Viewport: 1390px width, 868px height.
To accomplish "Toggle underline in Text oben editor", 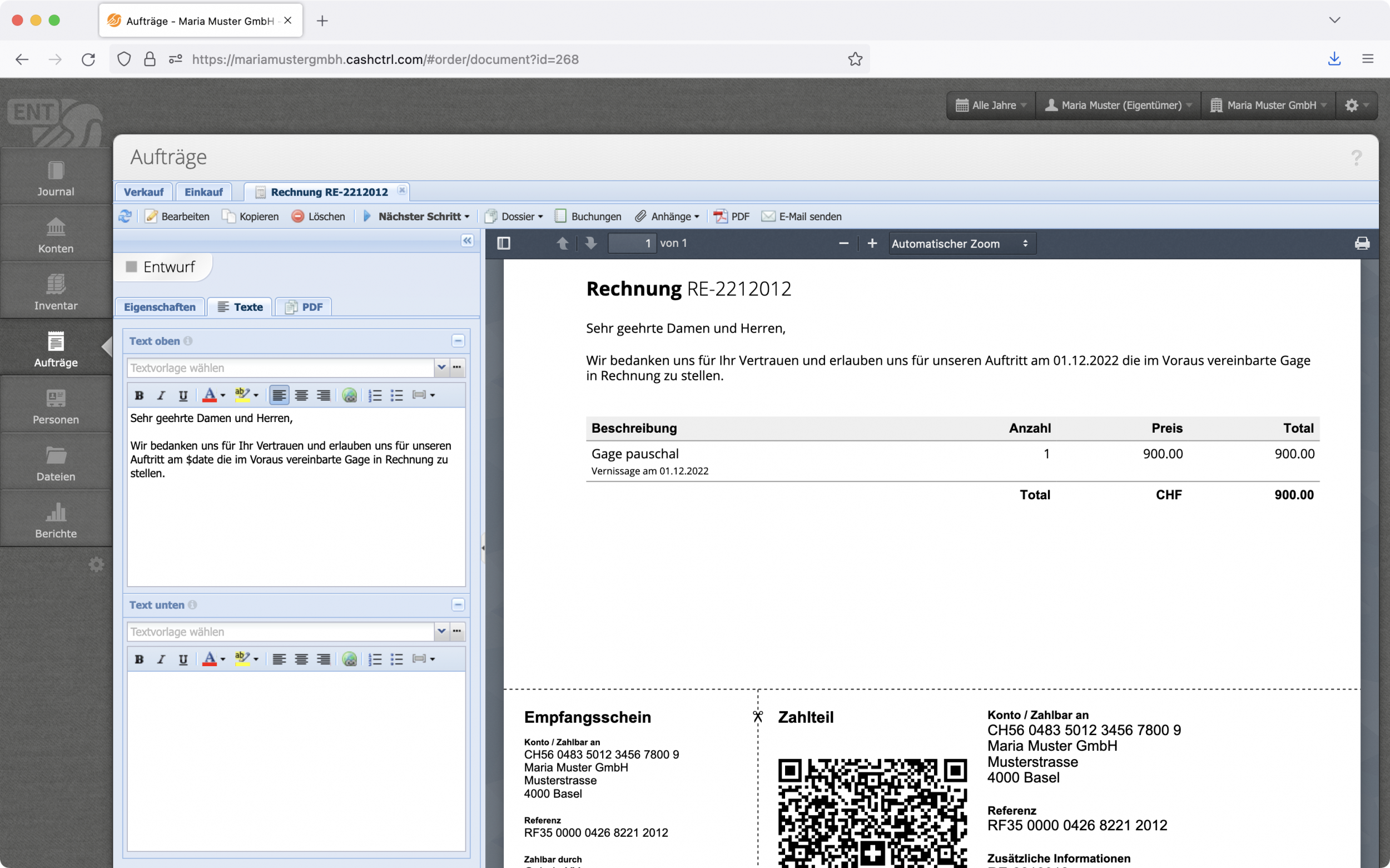I will (x=183, y=395).
